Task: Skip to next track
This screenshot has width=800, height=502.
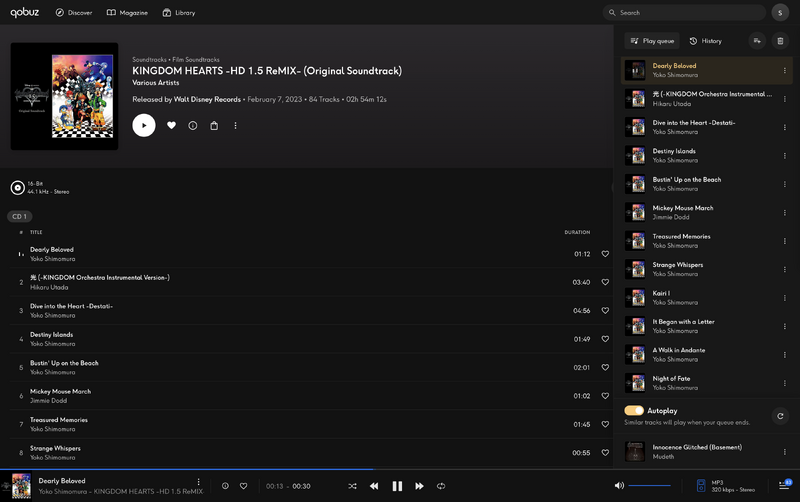Action: (x=419, y=486)
